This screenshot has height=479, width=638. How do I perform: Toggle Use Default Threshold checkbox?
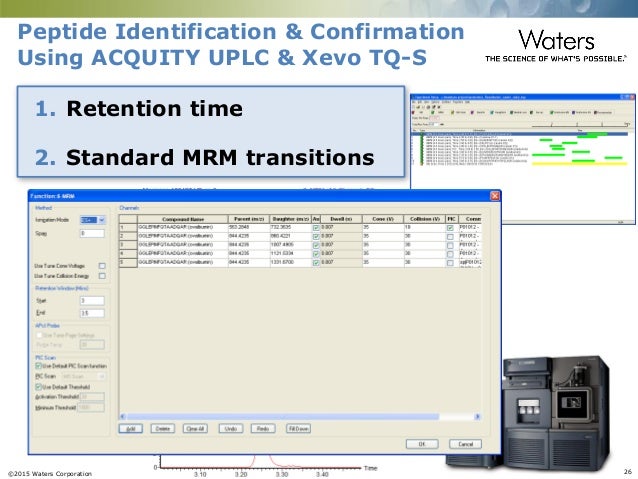tap(39, 387)
